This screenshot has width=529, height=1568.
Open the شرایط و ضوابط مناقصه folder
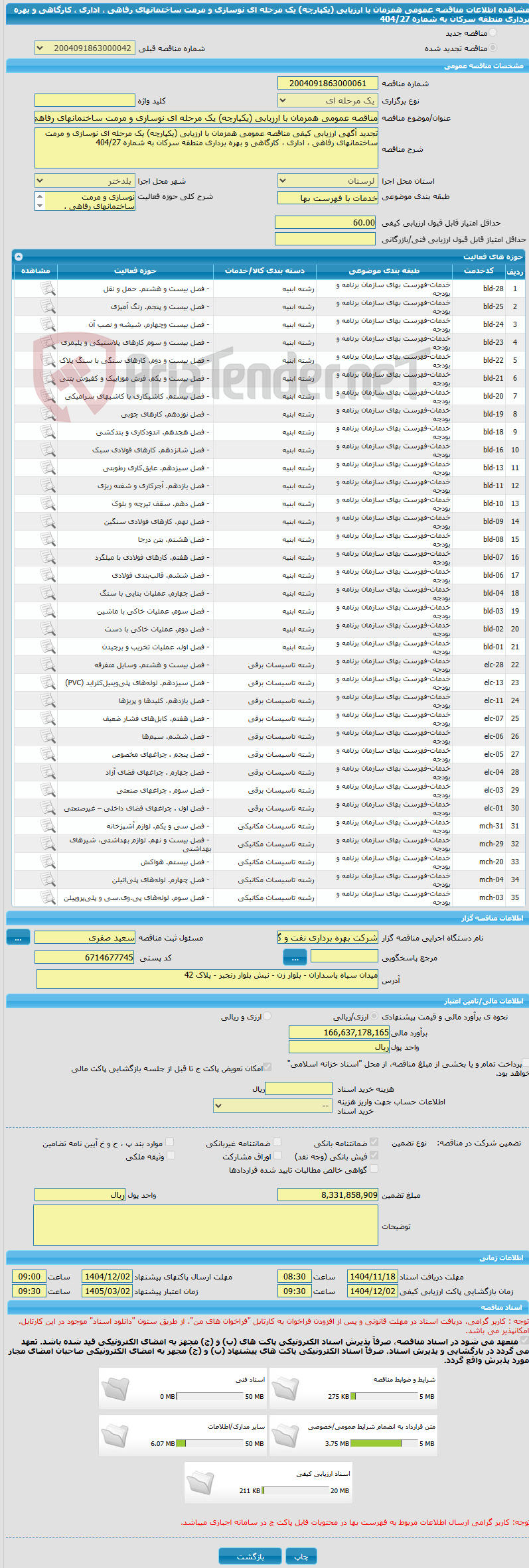(x=285, y=1388)
